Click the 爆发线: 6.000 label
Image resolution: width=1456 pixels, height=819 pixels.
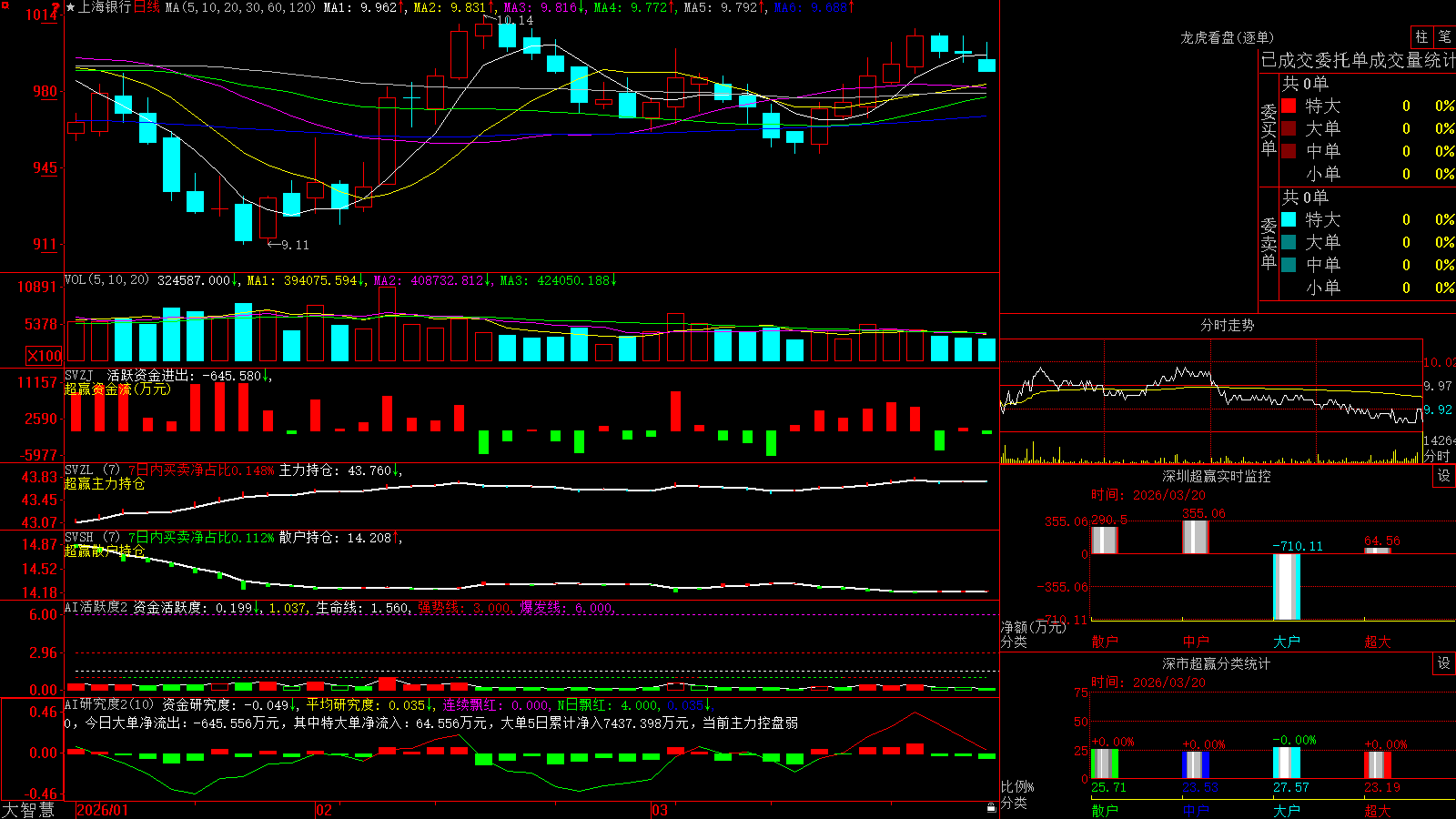[x=566, y=608]
